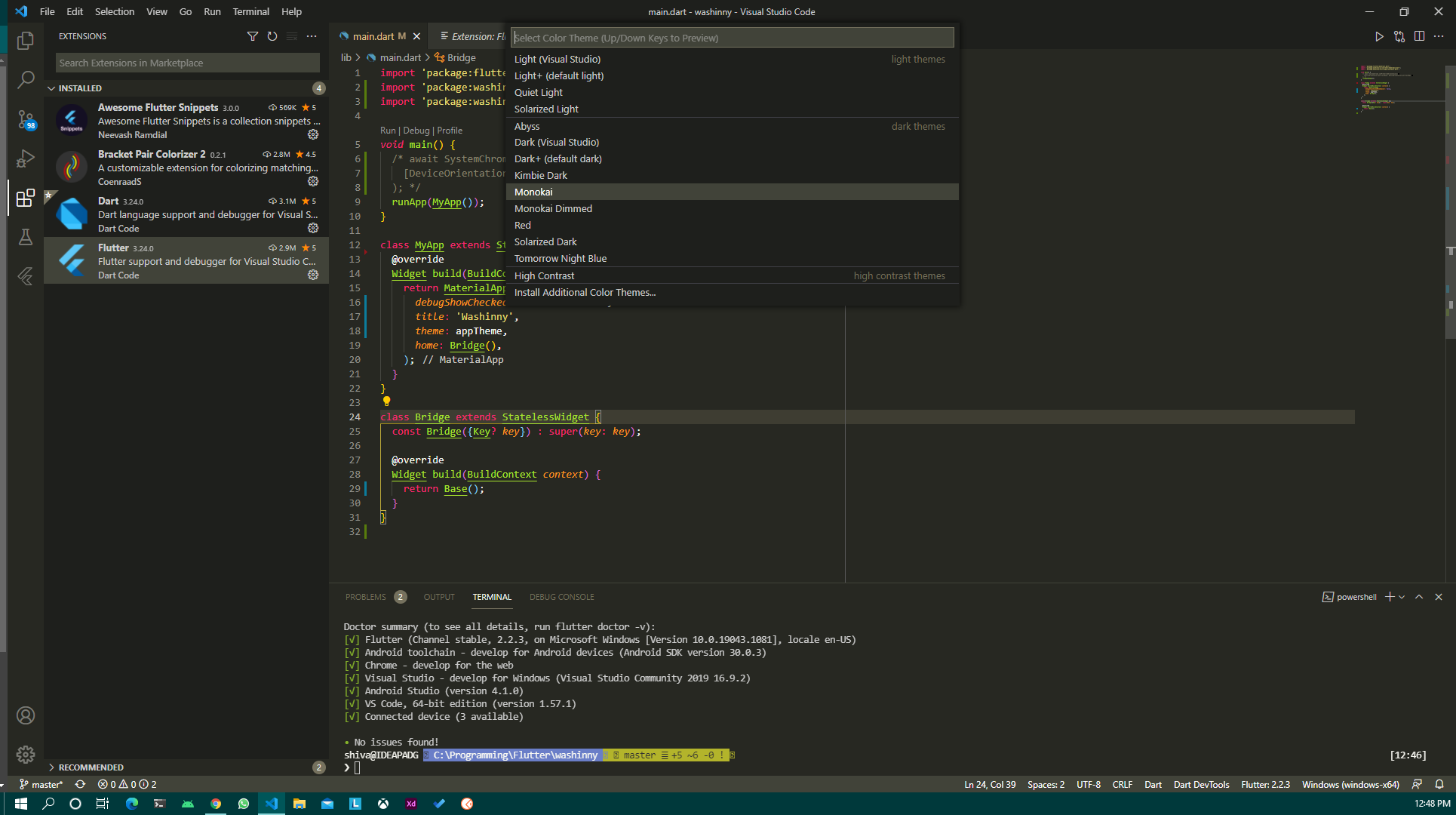Viewport: 1456px width, 815px height.
Task: Open the Filter Extensions funnel icon
Action: pyautogui.click(x=253, y=35)
